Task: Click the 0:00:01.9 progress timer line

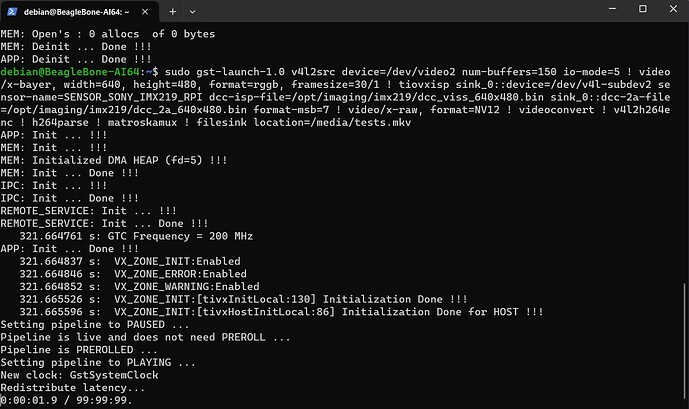Action: tap(66, 401)
